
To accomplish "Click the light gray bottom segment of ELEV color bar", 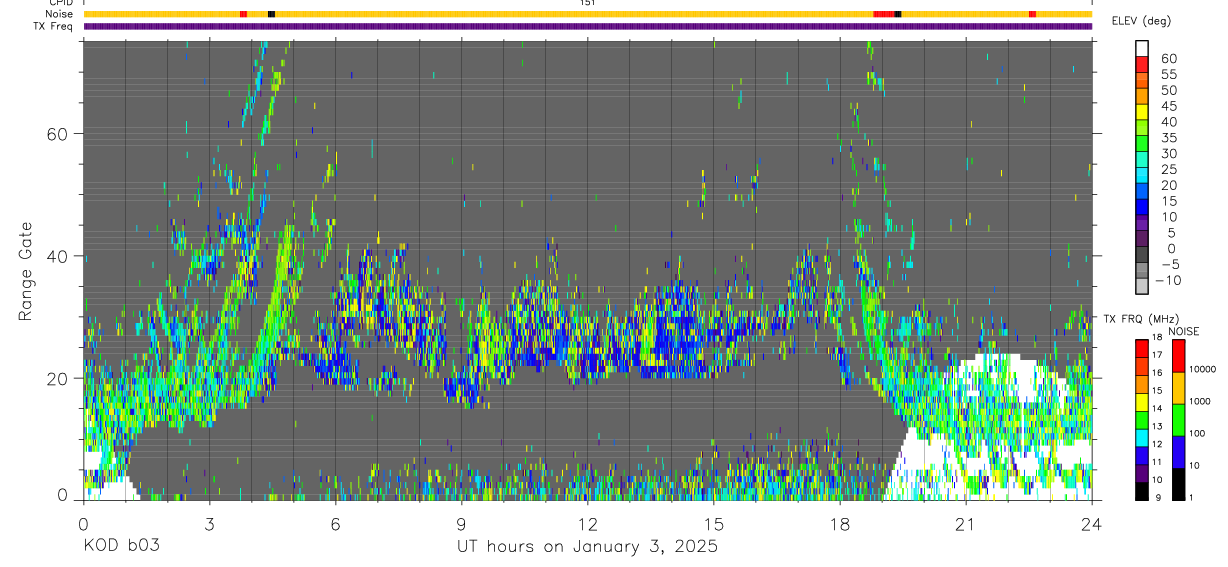I will (1142, 286).
